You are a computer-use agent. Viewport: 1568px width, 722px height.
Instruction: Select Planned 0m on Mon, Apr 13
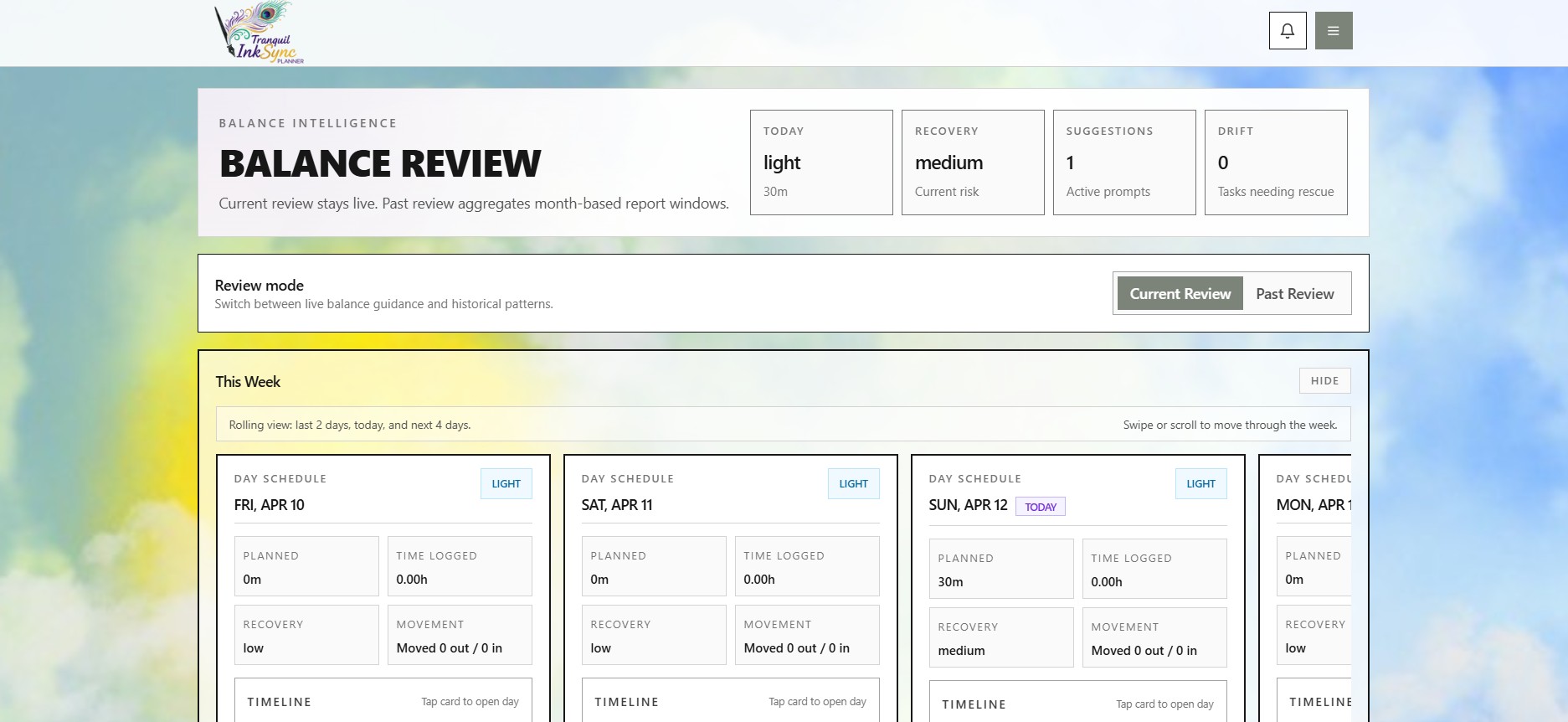[x=1314, y=566]
